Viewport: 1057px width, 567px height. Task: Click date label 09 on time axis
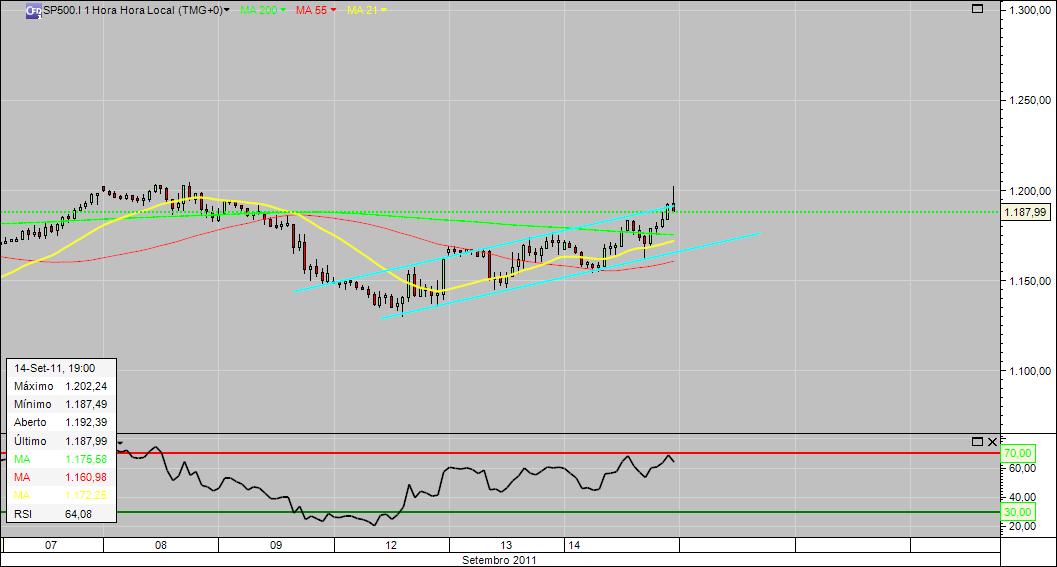pyautogui.click(x=276, y=545)
